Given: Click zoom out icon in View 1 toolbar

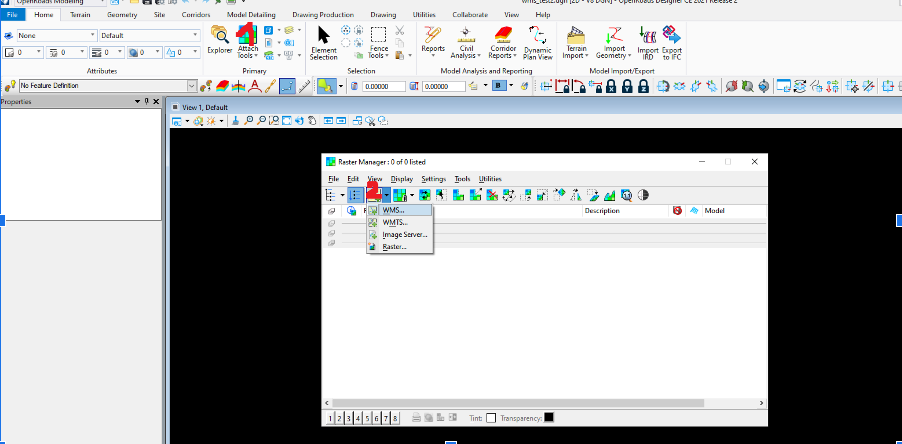Looking at the screenshot, I should tap(261, 121).
